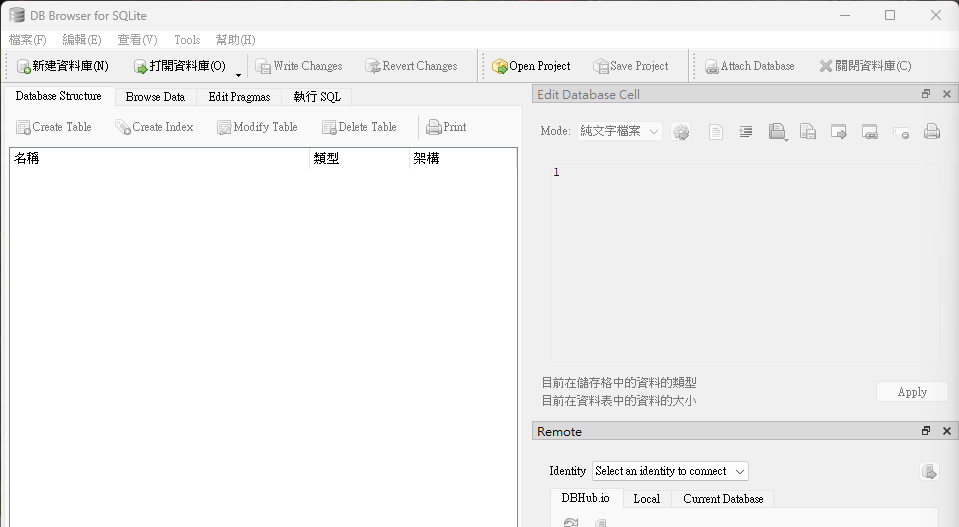Click the window with arrow icon in cell editor

click(839, 131)
